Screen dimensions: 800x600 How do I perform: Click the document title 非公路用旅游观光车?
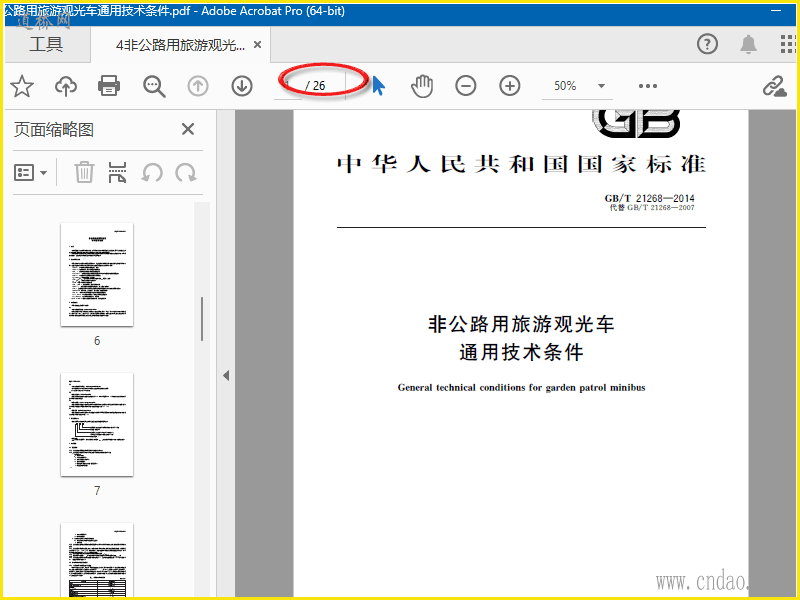[x=521, y=324]
